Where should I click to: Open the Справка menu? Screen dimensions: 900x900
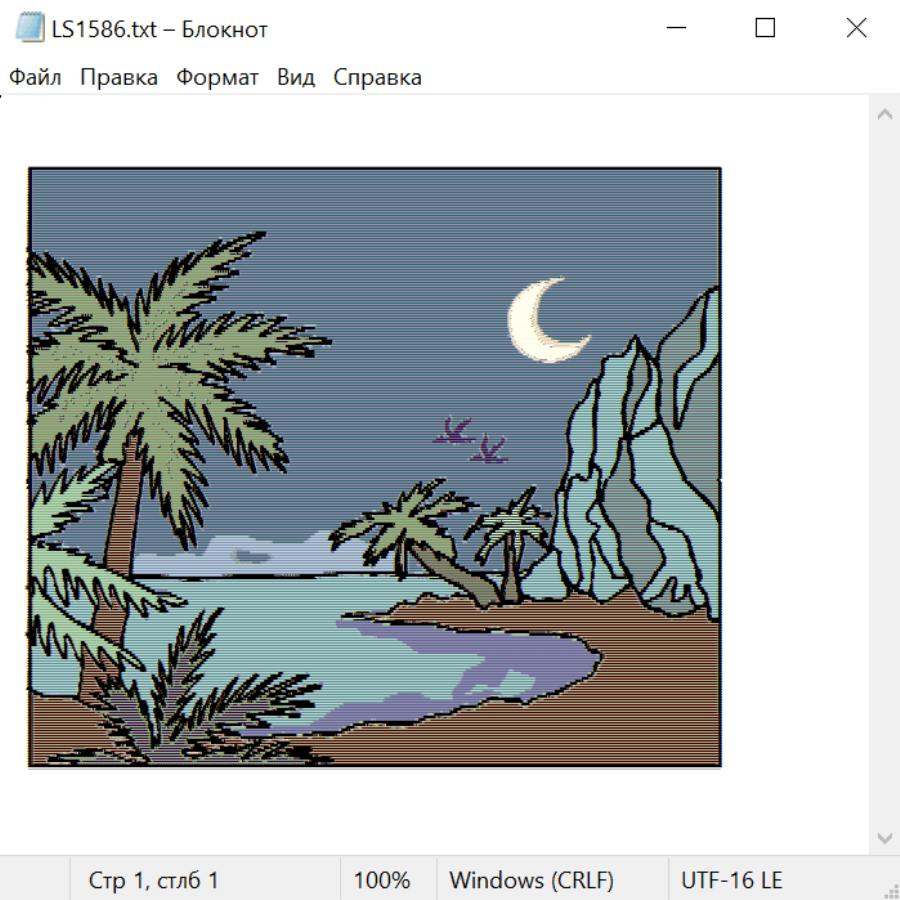click(x=377, y=77)
